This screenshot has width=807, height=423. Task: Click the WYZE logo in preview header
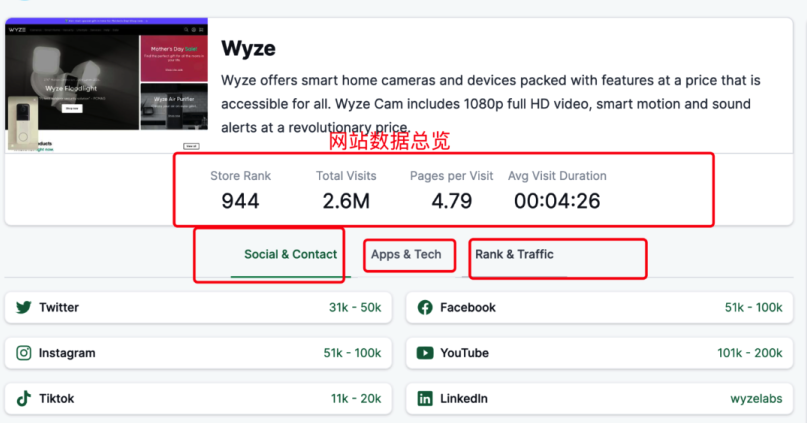(x=17, y=30)
